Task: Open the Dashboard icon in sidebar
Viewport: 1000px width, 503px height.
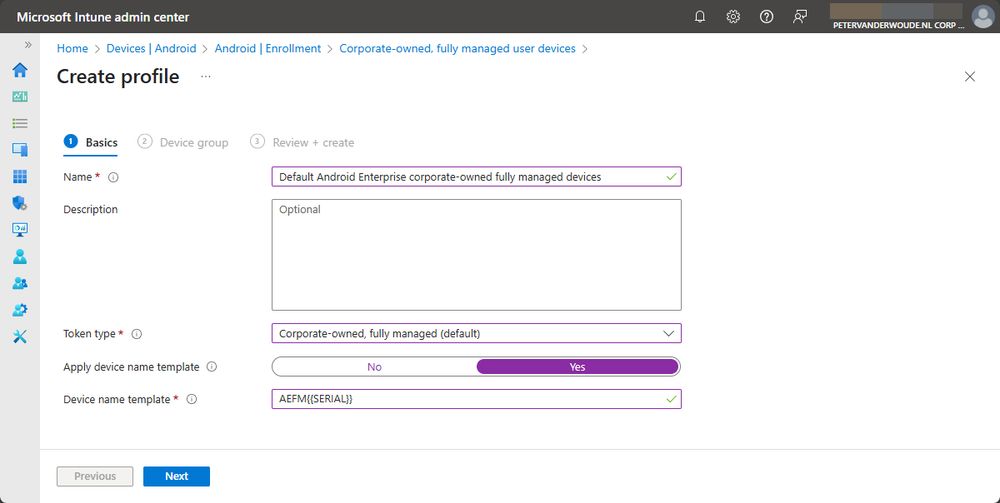Action: tap(20, 97)
